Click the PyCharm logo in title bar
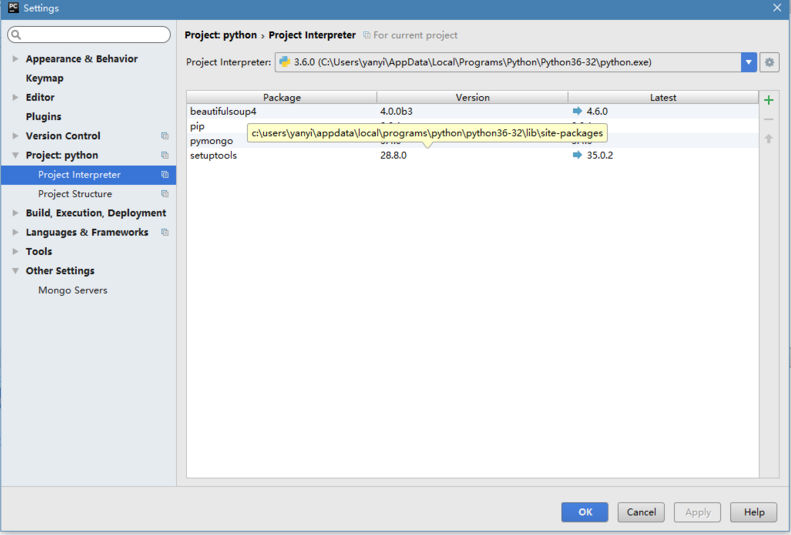The height and width of the screenshot is (535, 791). click(13, 8)
